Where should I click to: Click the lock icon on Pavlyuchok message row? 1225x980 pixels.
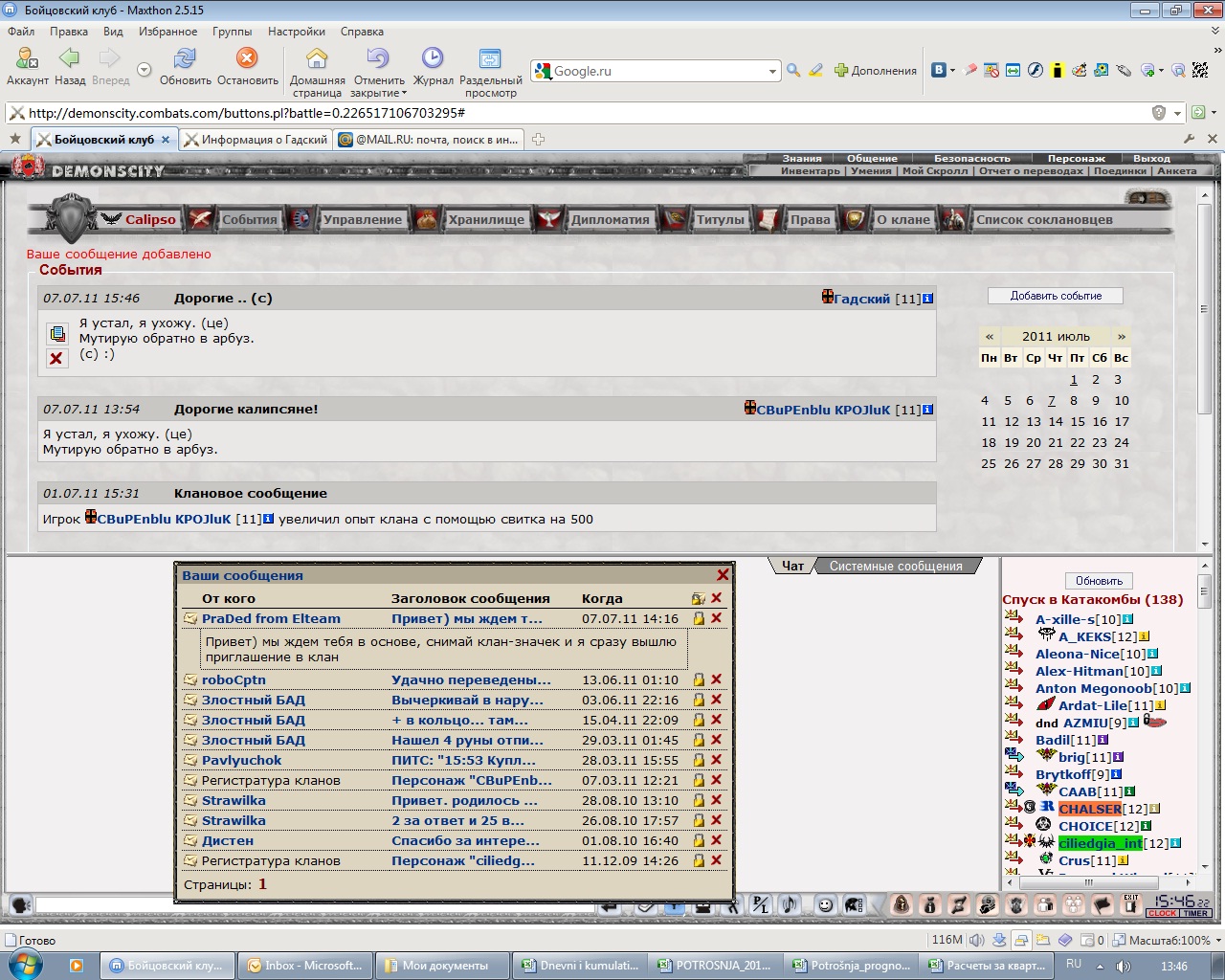click(699, 760)
